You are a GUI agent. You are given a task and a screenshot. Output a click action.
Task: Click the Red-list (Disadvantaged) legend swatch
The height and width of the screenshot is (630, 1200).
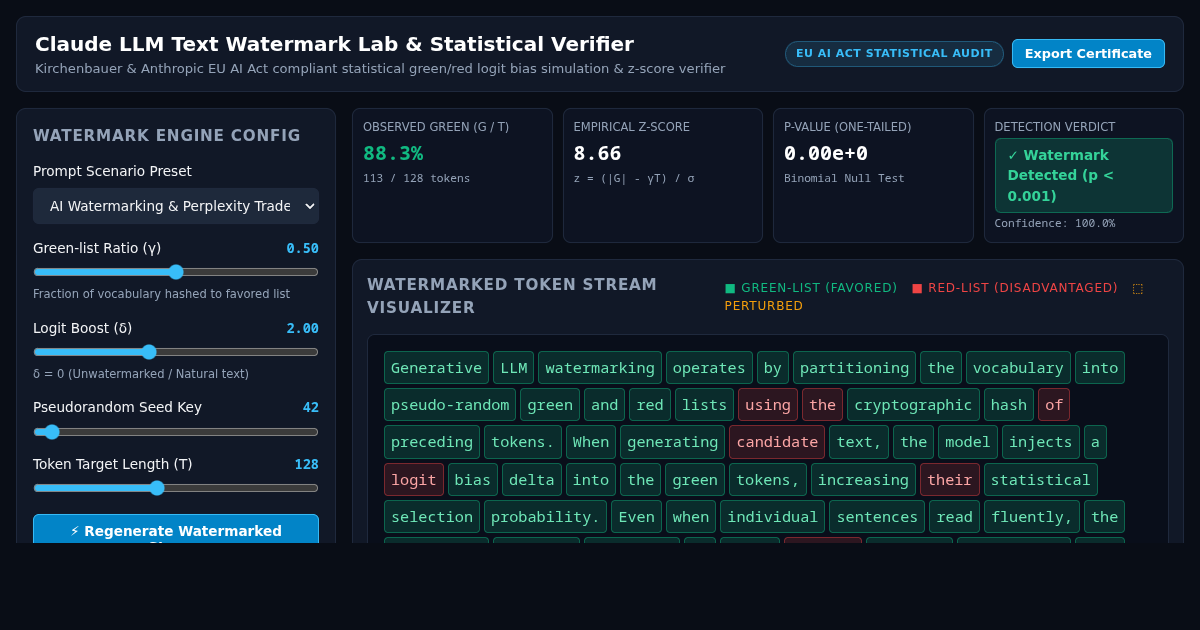(917, 288)
